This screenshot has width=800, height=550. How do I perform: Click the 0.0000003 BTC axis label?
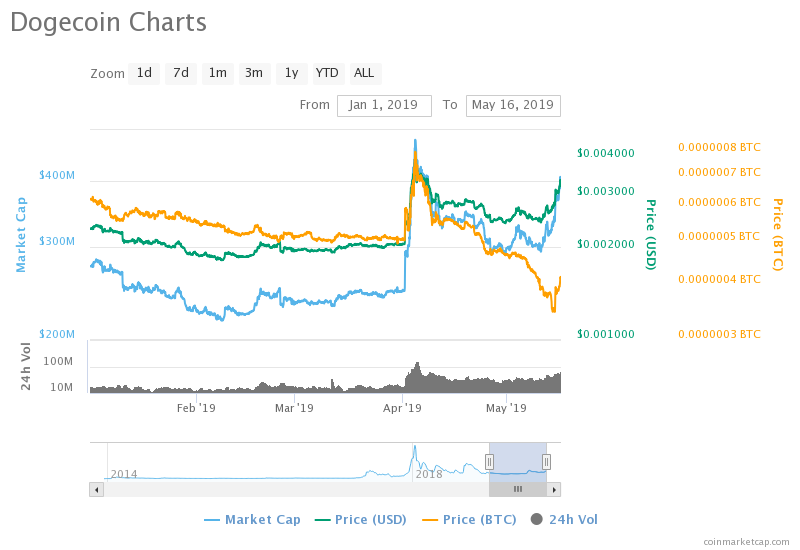click(x=719, y=335)
